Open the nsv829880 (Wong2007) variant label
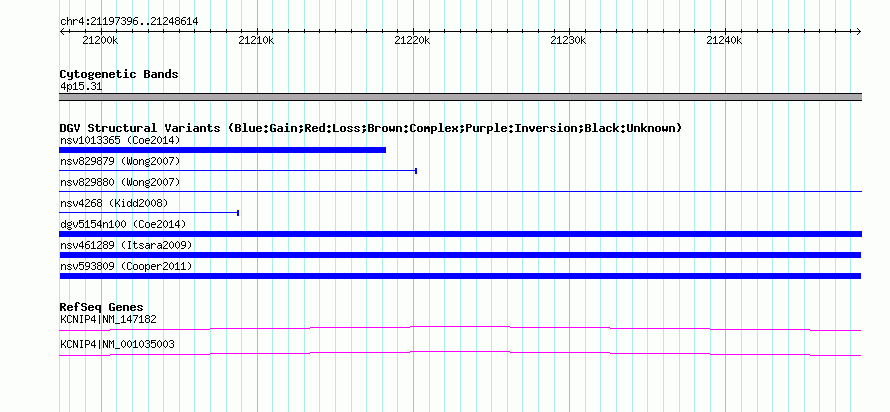Viewport: 890px width, 412px height. 120,182
